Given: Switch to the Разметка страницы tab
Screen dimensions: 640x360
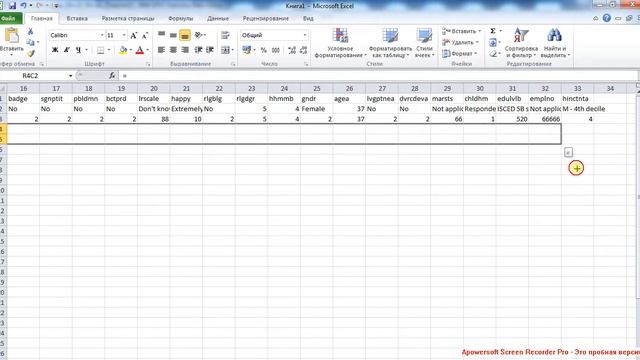Looking at the screenshot, I should click(128, 18).
